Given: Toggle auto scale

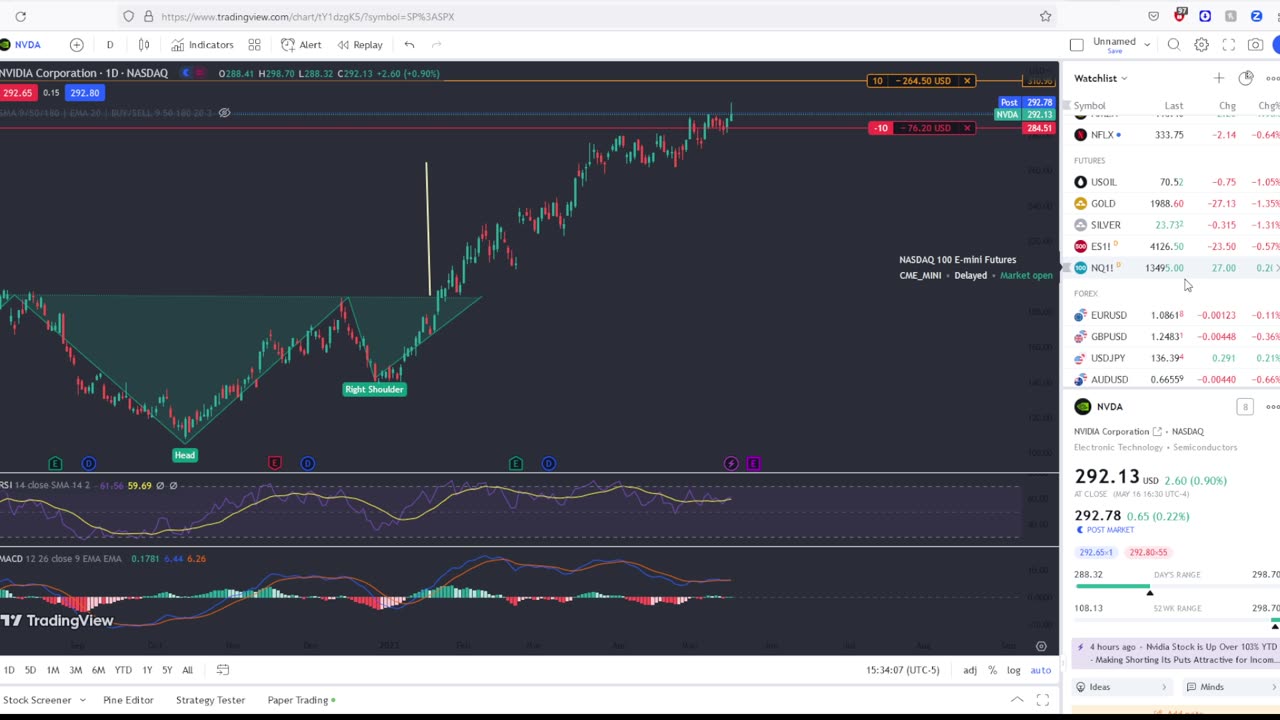Looking at the screenshot, I should click(1041, 670).
